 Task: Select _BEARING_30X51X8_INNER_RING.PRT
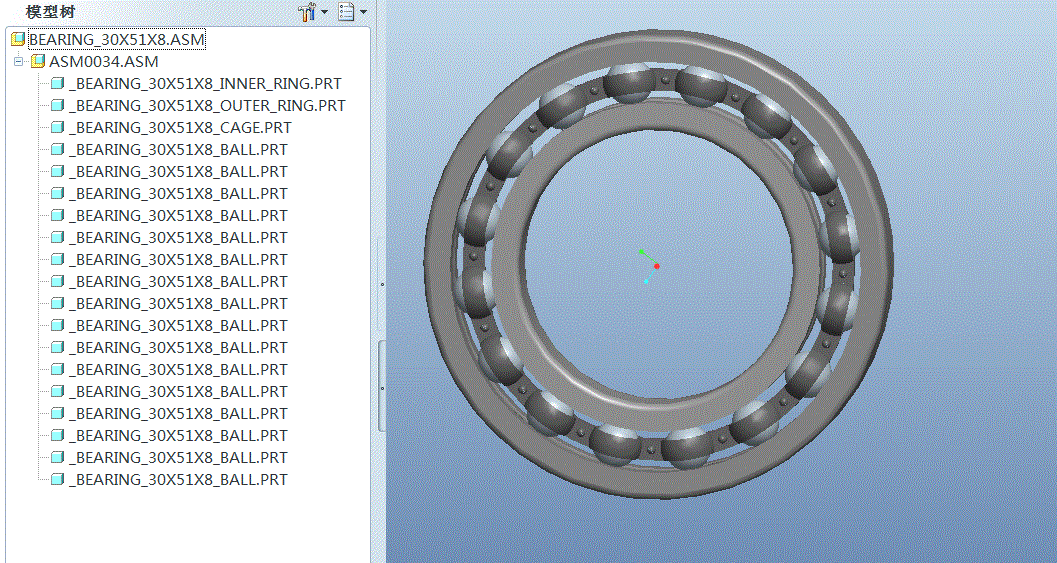[x=206, y=84]
